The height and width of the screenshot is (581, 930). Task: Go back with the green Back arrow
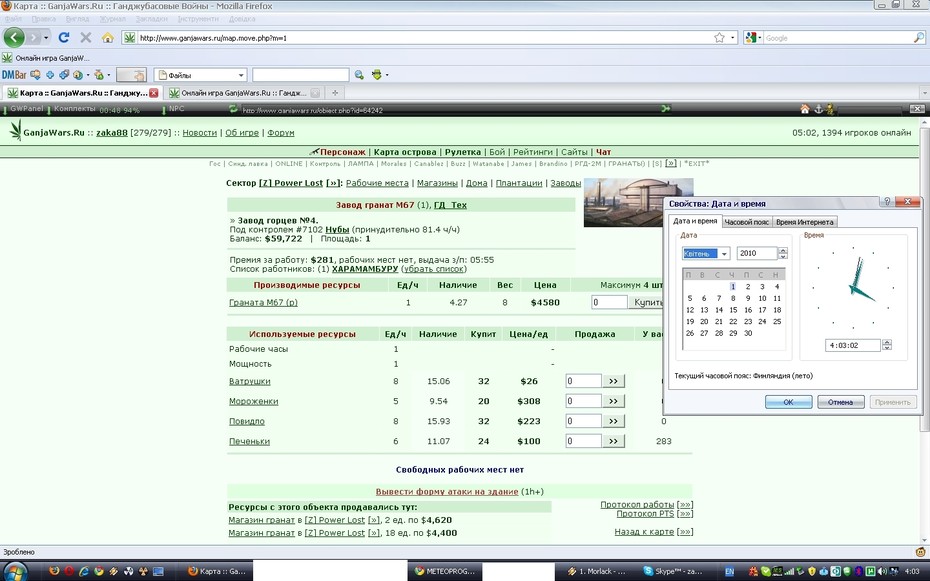[x=14, y=37]
